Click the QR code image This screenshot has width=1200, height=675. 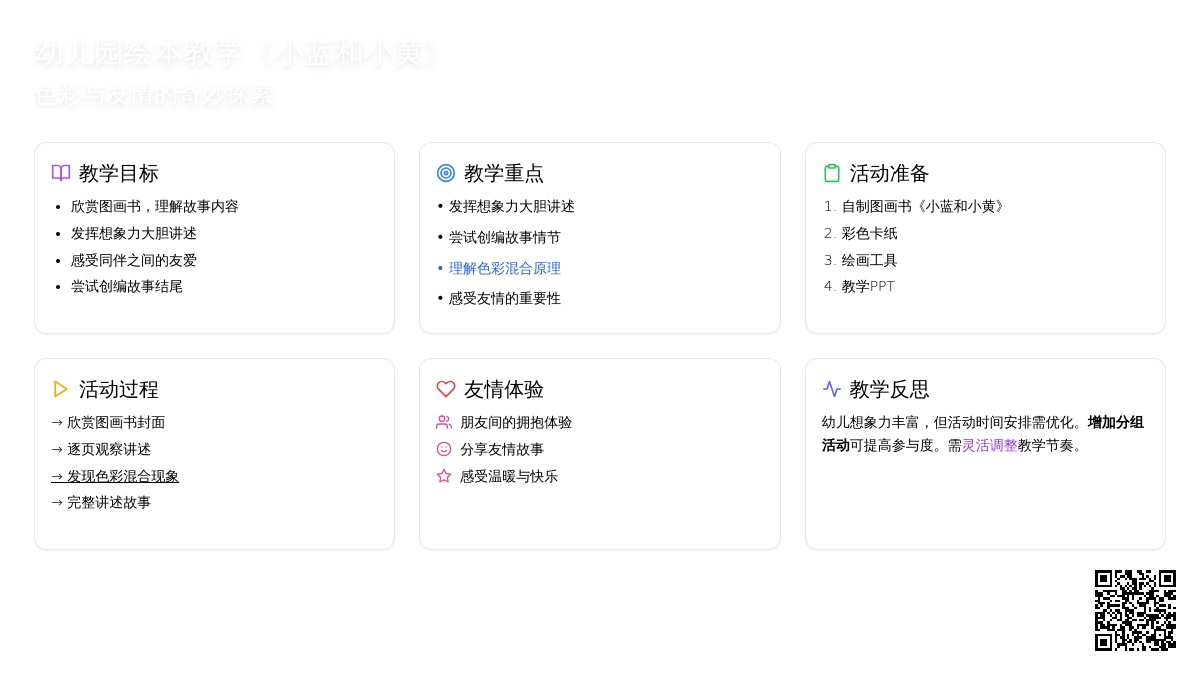tap(1135, 610)
